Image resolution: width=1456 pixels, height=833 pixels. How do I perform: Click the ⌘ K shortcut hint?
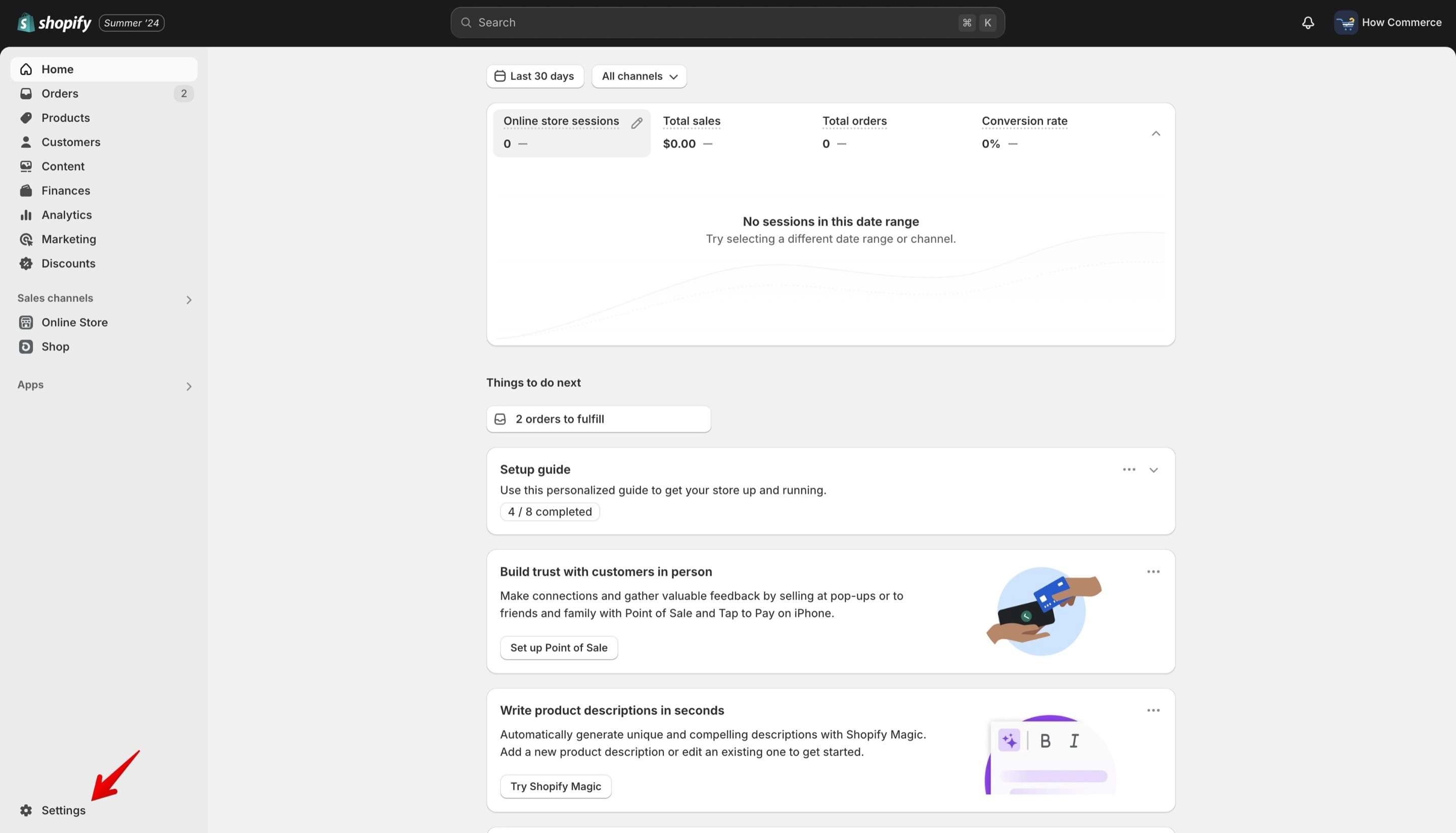click(x=977, y=23)
